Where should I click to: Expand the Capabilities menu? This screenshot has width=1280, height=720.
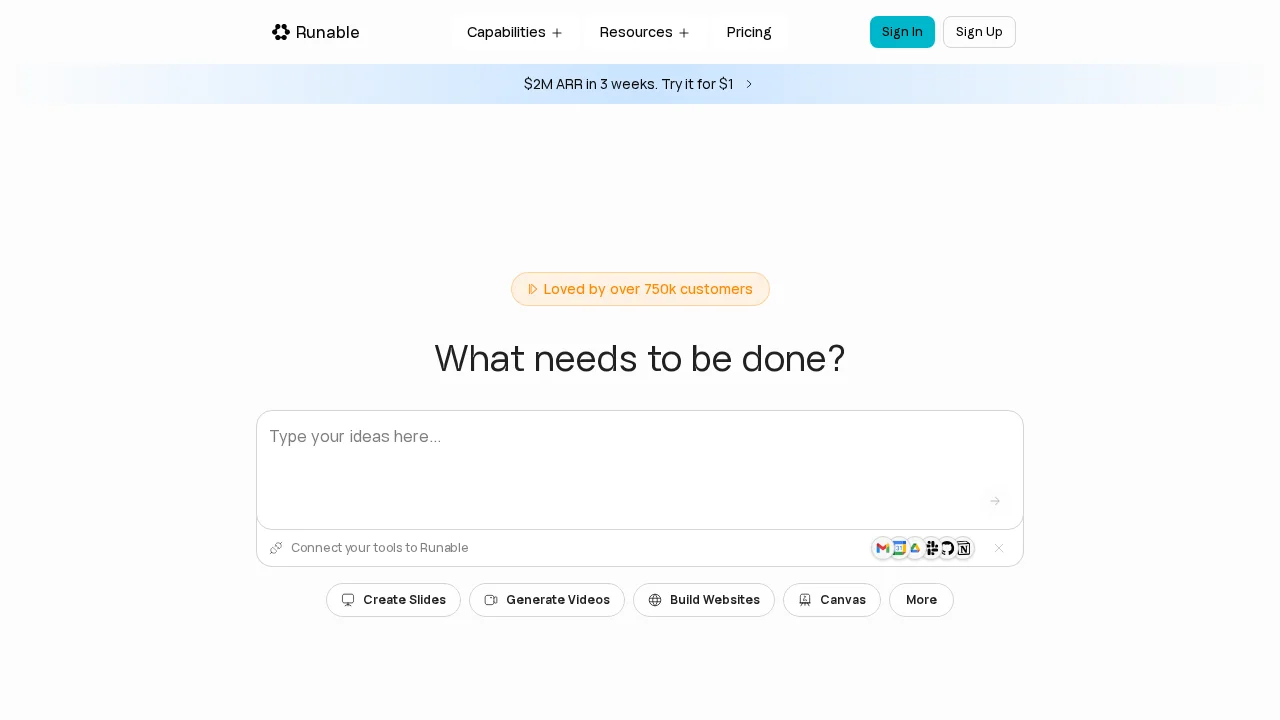[515, 32]
